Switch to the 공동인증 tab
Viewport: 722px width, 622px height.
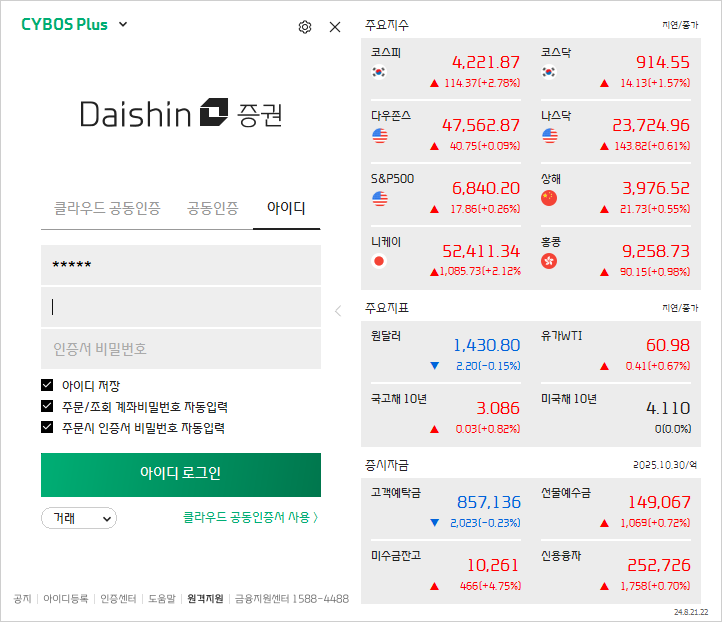213,208
